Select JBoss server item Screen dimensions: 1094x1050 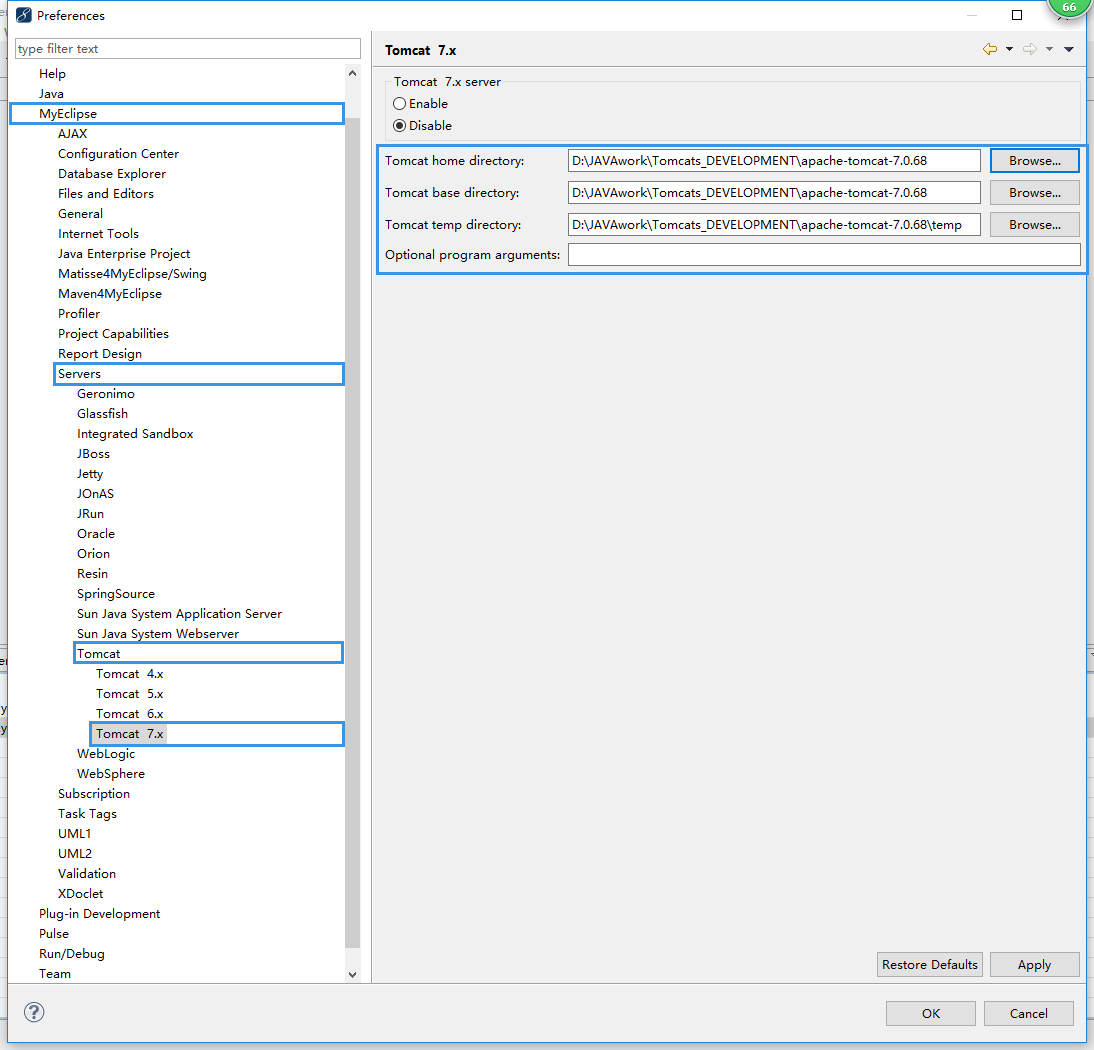[93, 453]
